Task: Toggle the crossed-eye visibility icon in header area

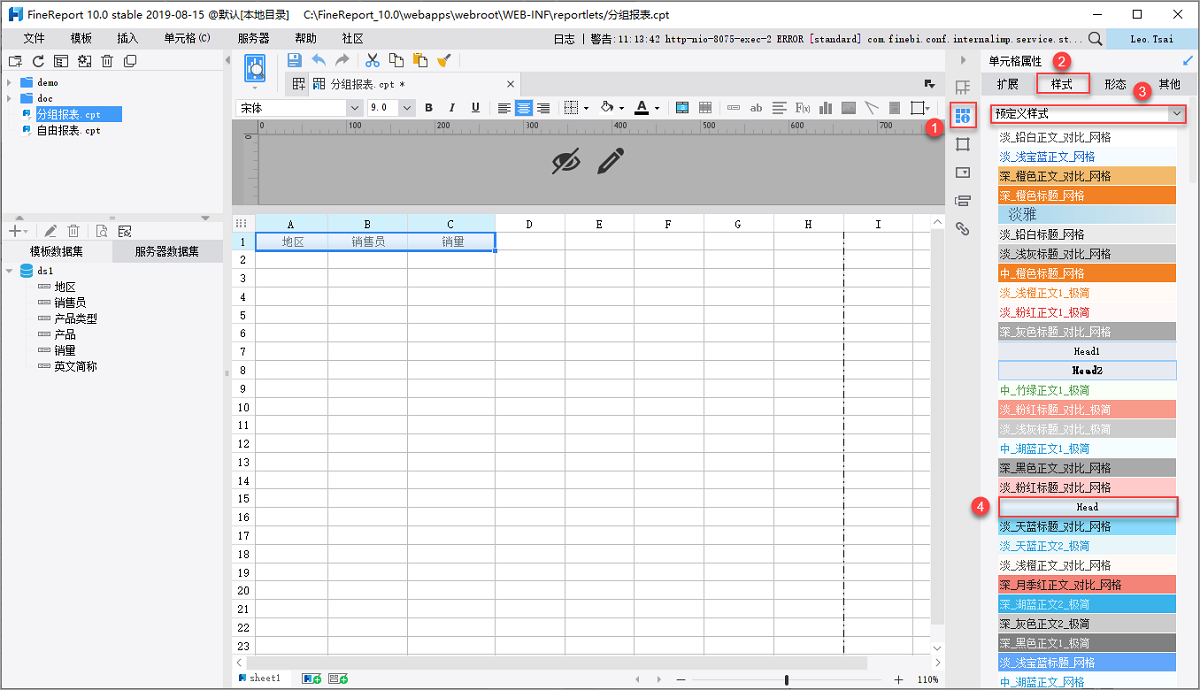Action: coord(566,161)
